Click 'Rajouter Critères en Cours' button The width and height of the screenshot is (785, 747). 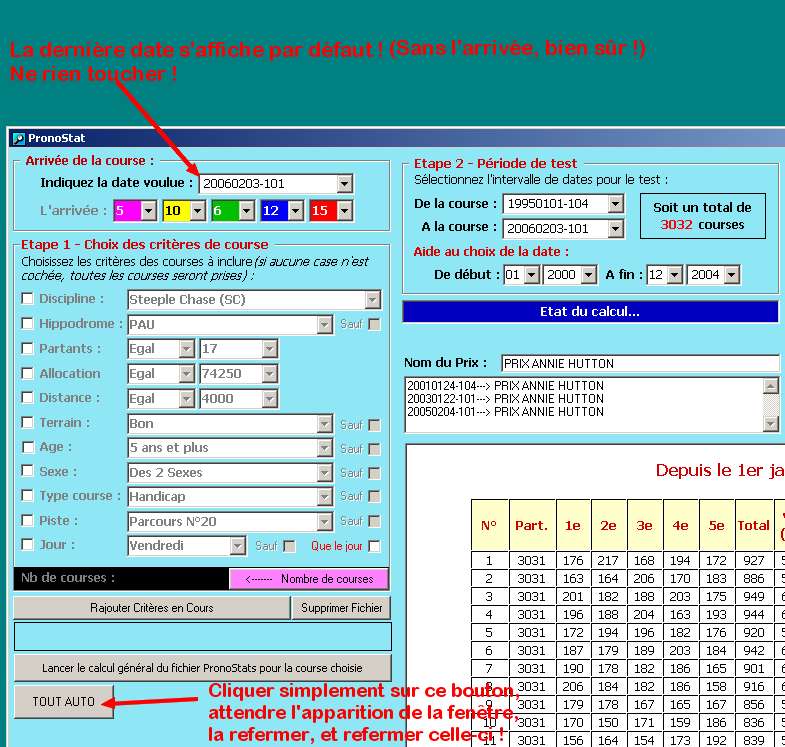[152, 608]
